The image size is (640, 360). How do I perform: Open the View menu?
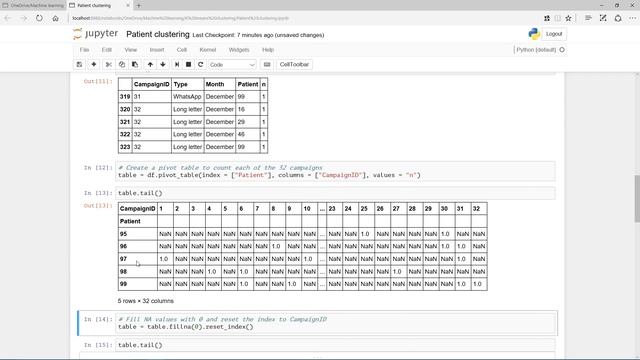click(131, 50)
